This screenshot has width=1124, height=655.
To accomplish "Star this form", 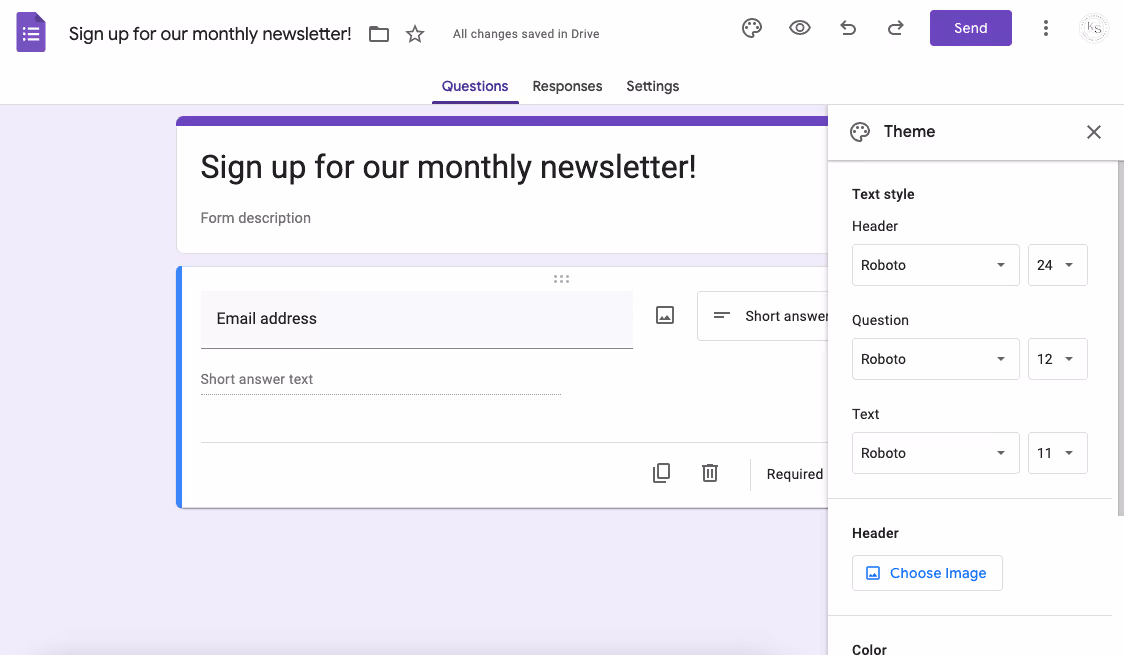I will 415,33.
